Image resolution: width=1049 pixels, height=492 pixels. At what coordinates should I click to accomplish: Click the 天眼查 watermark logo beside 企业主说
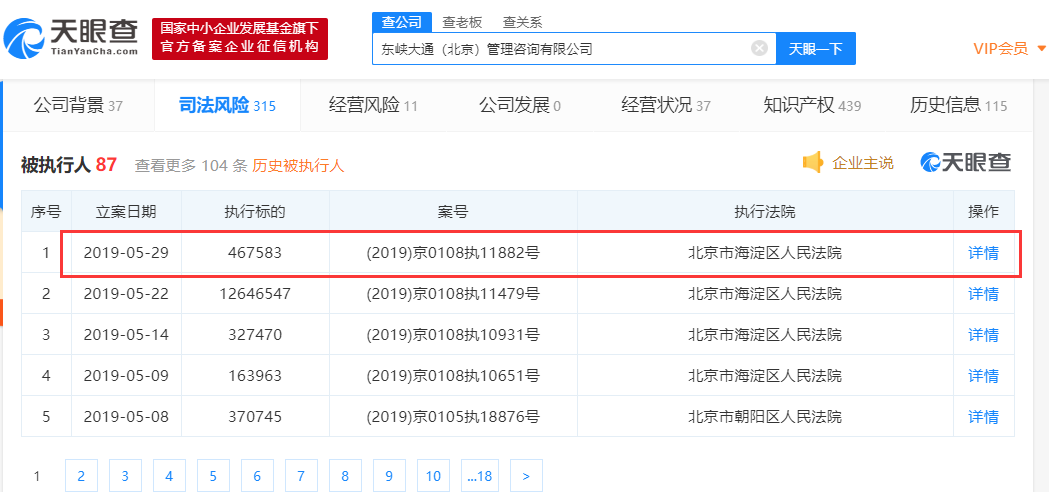click(x=966, y=163)
